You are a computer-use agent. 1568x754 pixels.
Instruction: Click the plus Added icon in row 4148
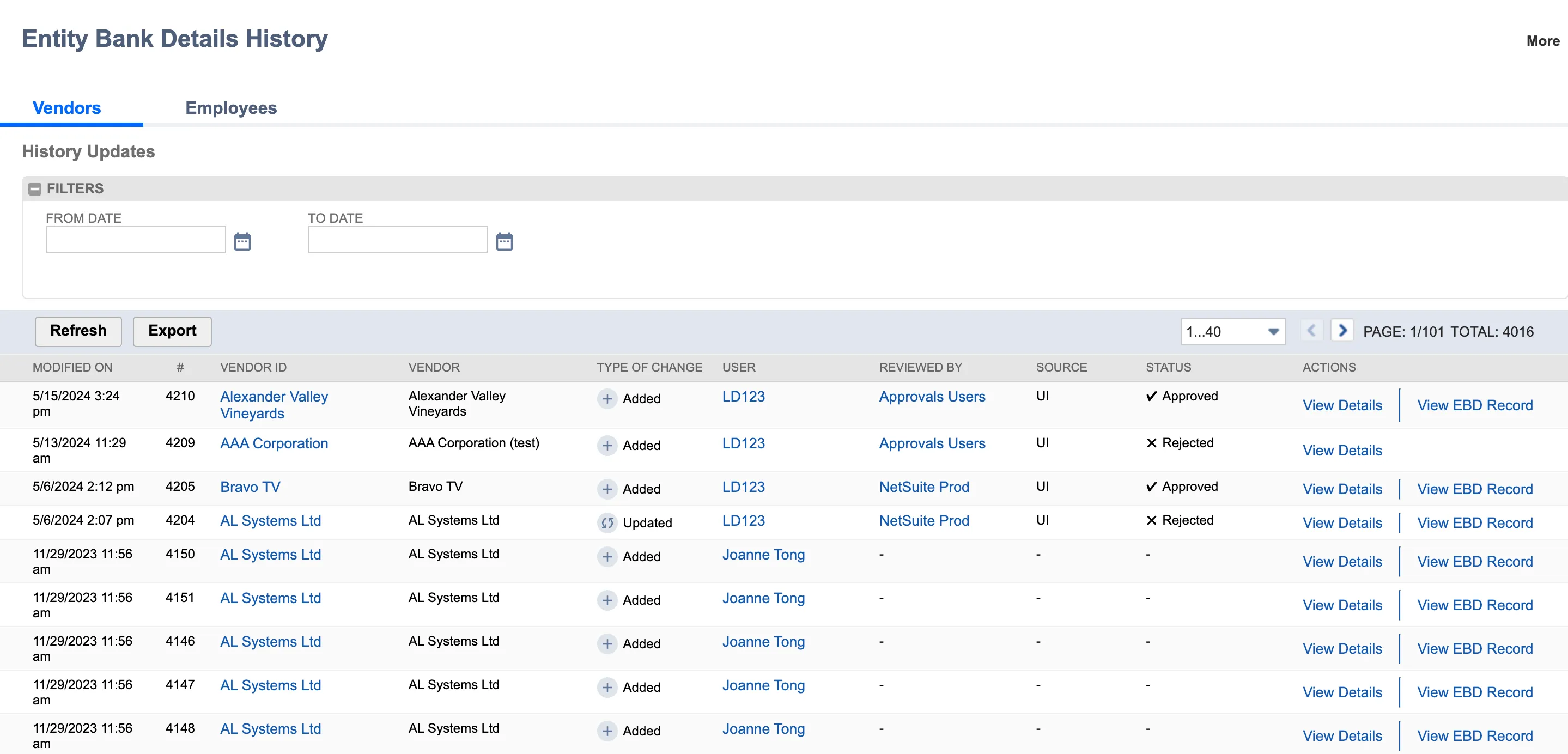point(607,731)
